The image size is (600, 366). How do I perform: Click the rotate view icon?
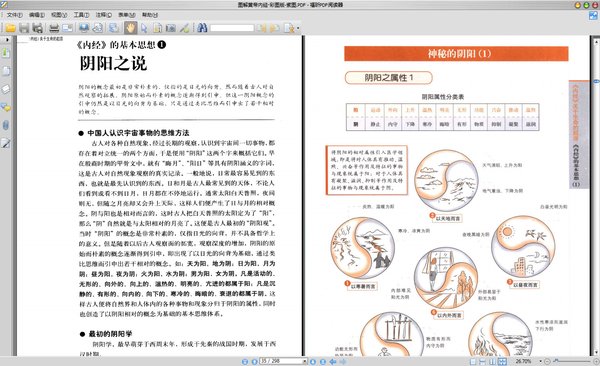coord(98,28)
